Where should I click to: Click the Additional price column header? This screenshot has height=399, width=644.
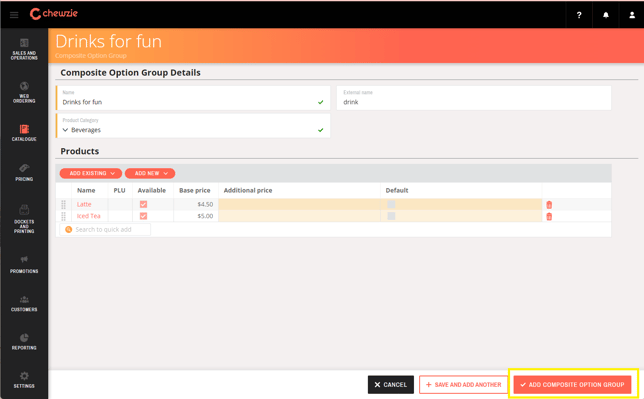tap(248, 190)
